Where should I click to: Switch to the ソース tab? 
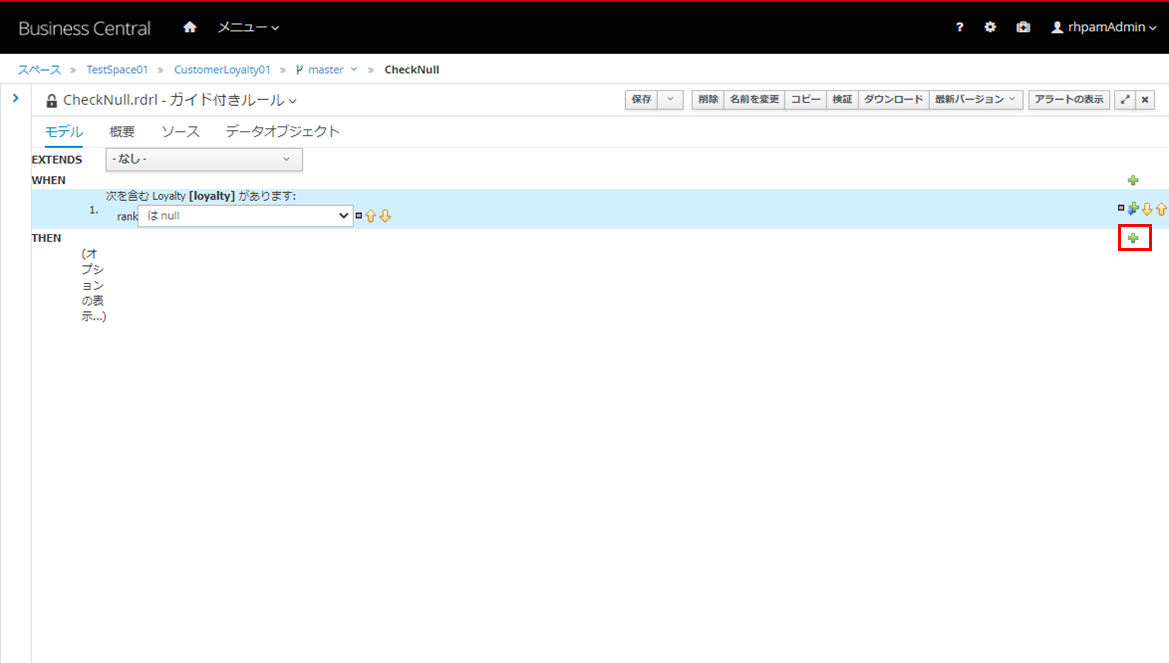[x=180, y=131]
